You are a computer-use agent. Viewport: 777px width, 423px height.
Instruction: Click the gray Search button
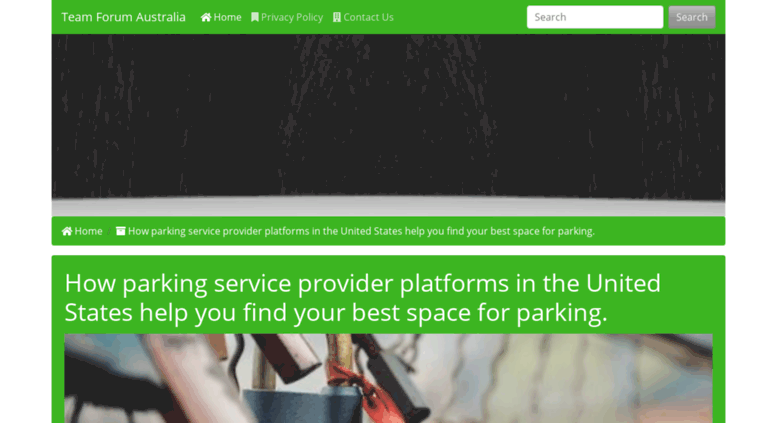pos(692,17)
